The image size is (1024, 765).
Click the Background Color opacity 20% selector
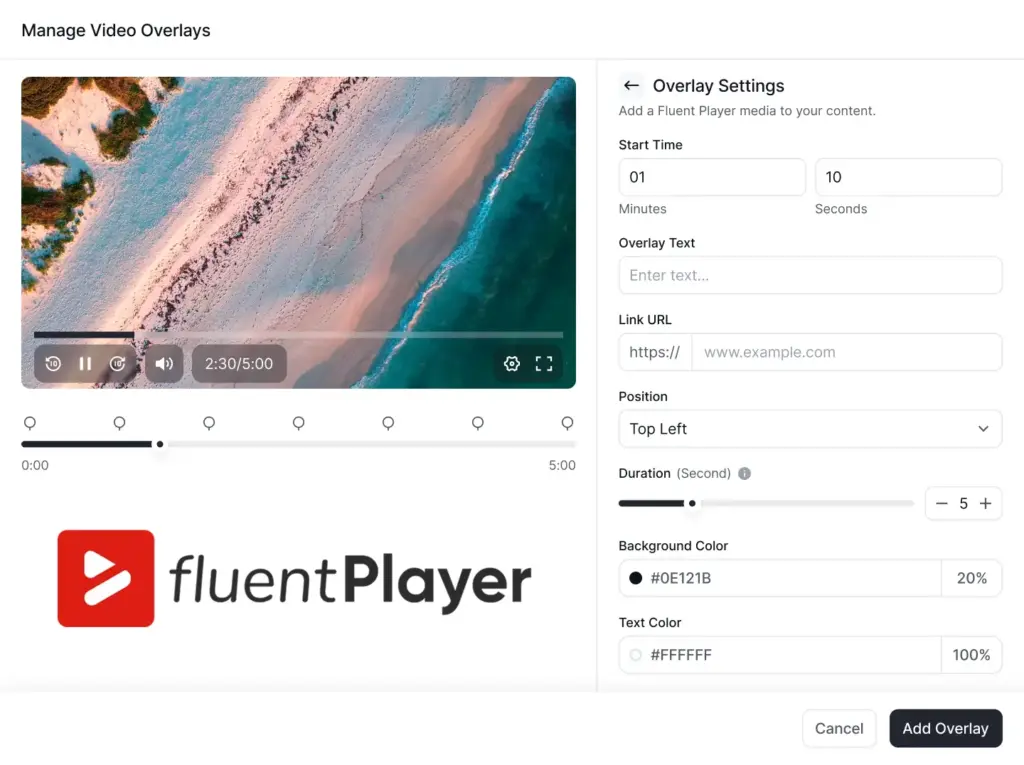(971, 578)
